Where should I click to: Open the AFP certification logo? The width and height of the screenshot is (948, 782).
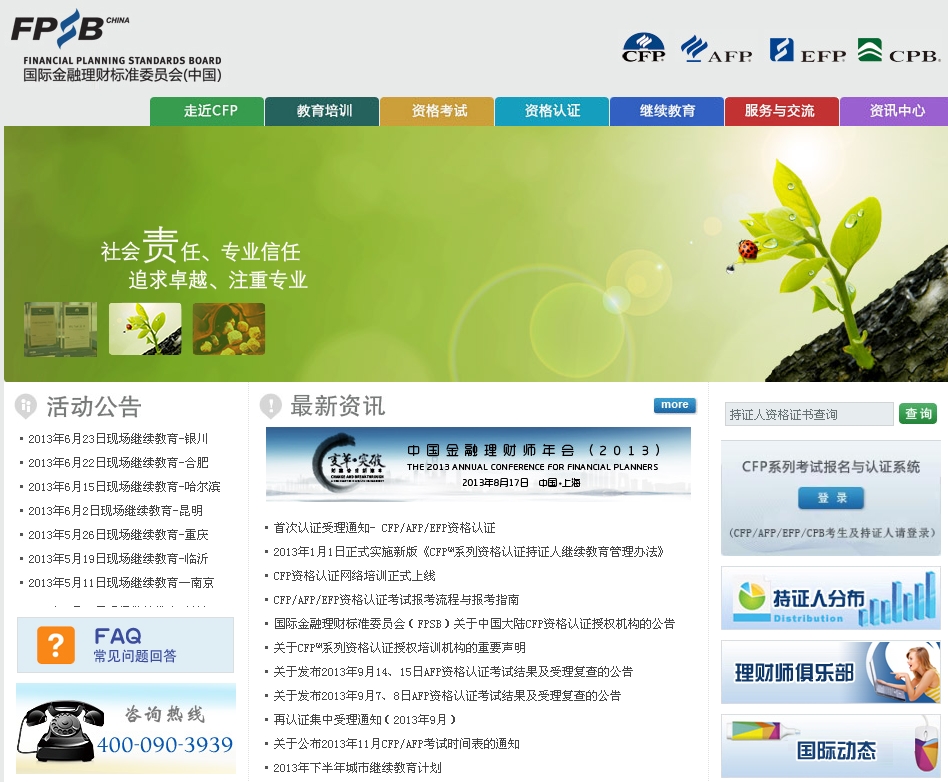[716, 49]
